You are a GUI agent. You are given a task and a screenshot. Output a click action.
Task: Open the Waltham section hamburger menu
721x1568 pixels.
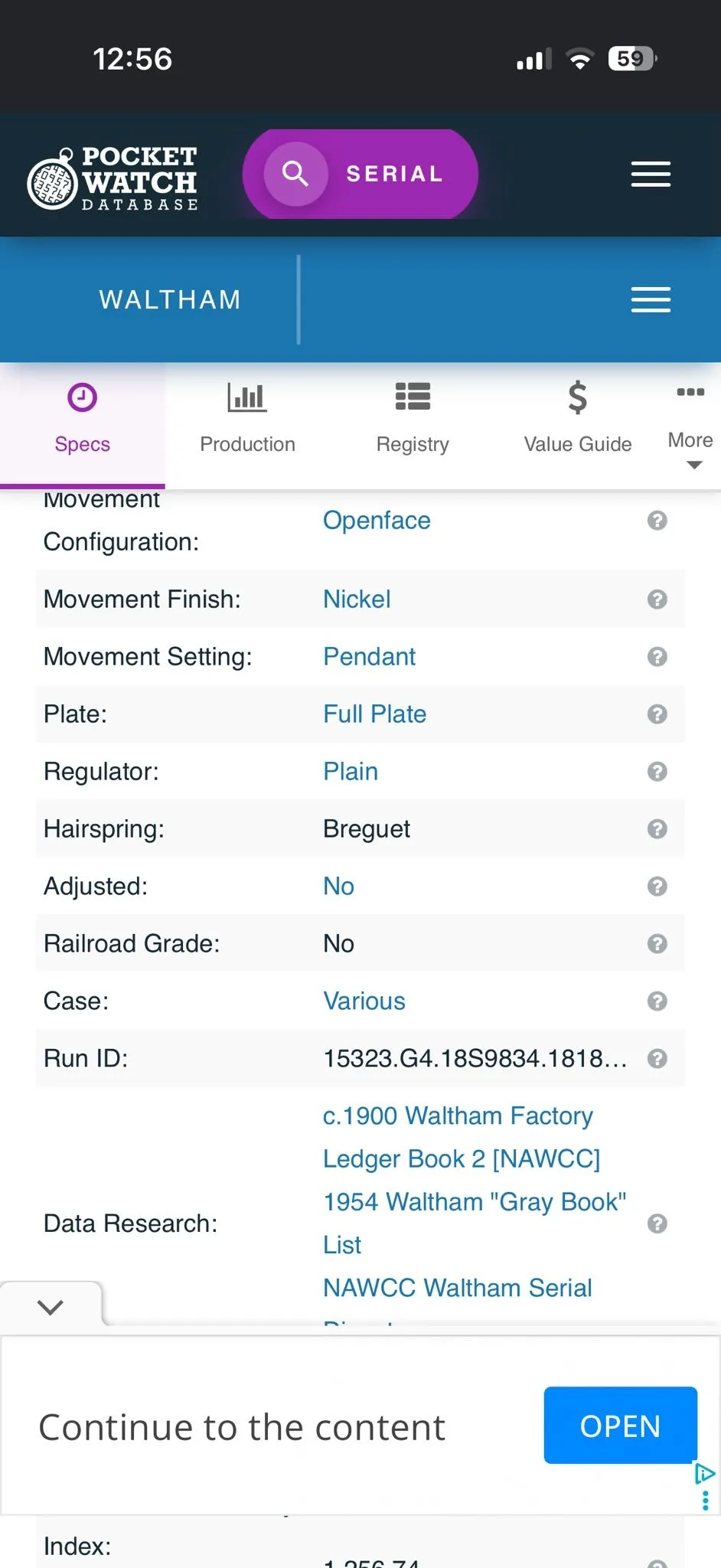[x=651, y=299]
